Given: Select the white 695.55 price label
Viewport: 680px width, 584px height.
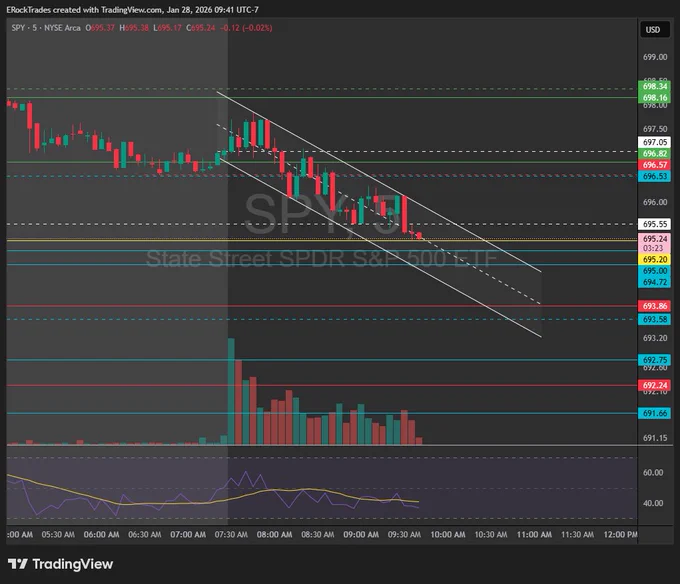Looking at the screenshot, I should pos(654,224).
